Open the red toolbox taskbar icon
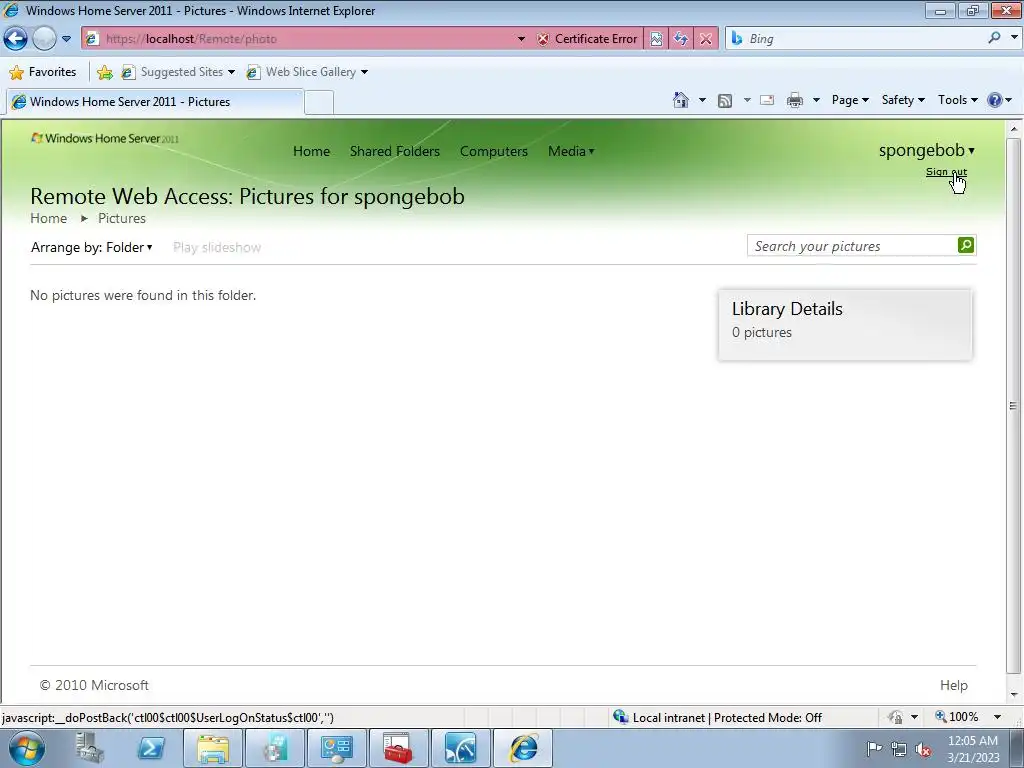Image resolution: width=1024 pixels, height=768 pixels. [398, 748]
